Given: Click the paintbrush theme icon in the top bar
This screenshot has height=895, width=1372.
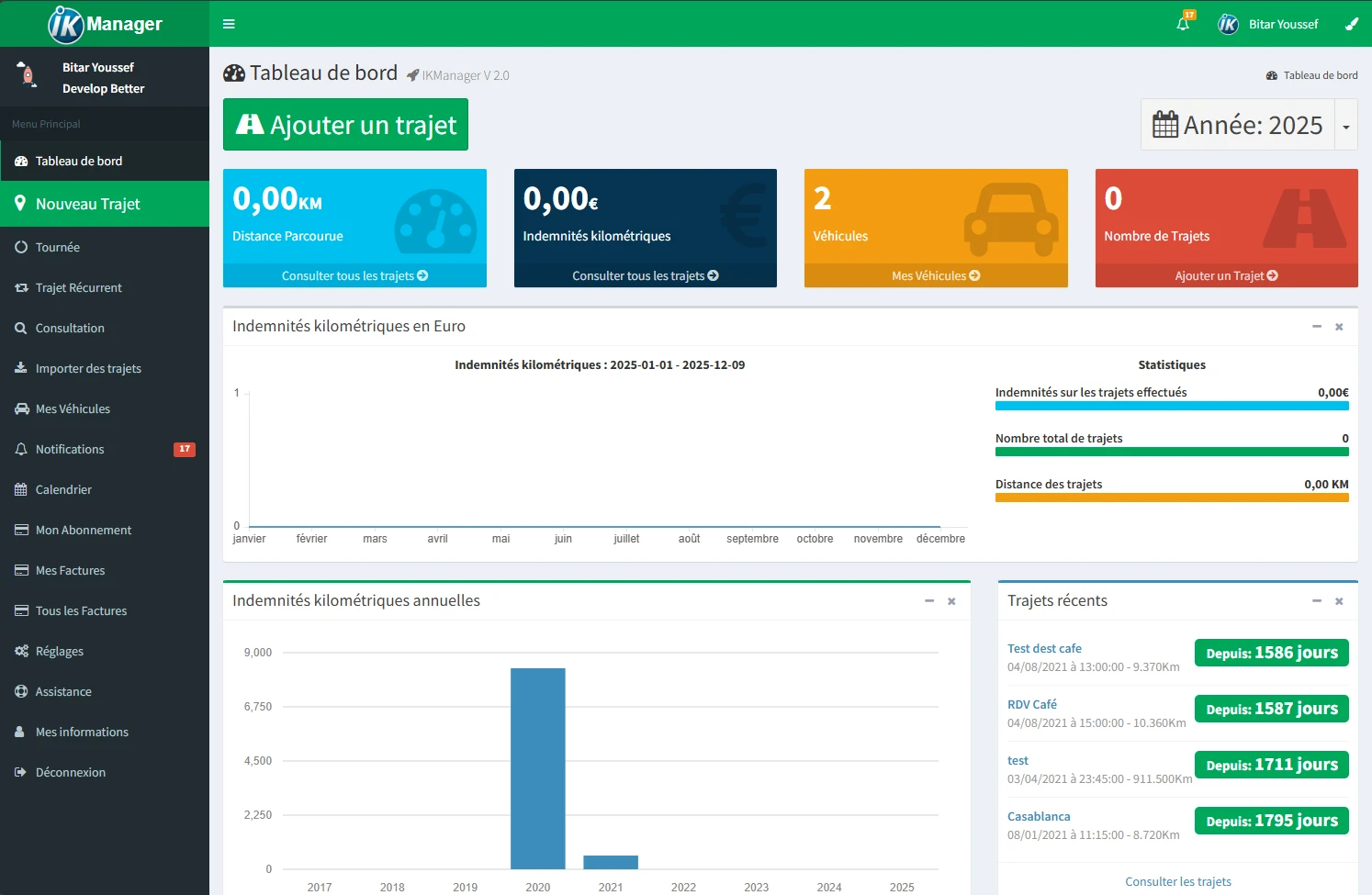Looking at the screenshot, I should tap(1351, 22).
